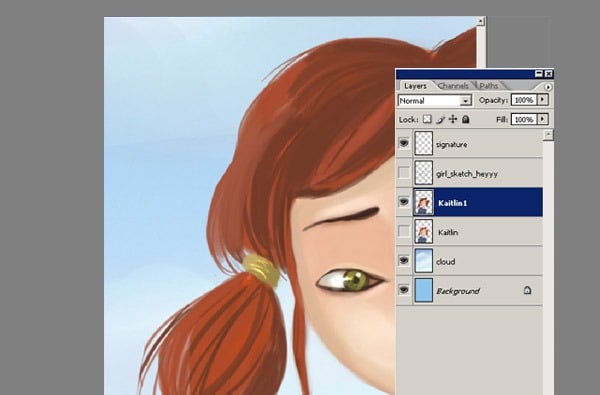Toggle lock all padlock icon
The width and height of the screenshot is (600, 395).
coord(466,119)
